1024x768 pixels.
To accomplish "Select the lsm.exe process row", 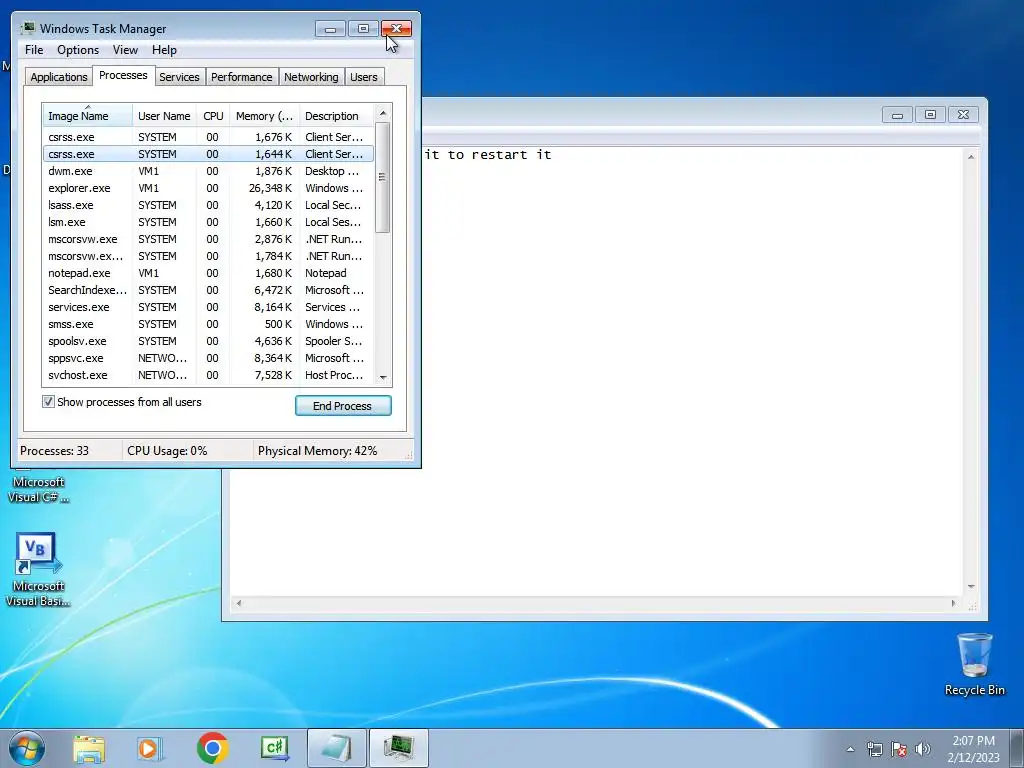I will click(208, 222).
